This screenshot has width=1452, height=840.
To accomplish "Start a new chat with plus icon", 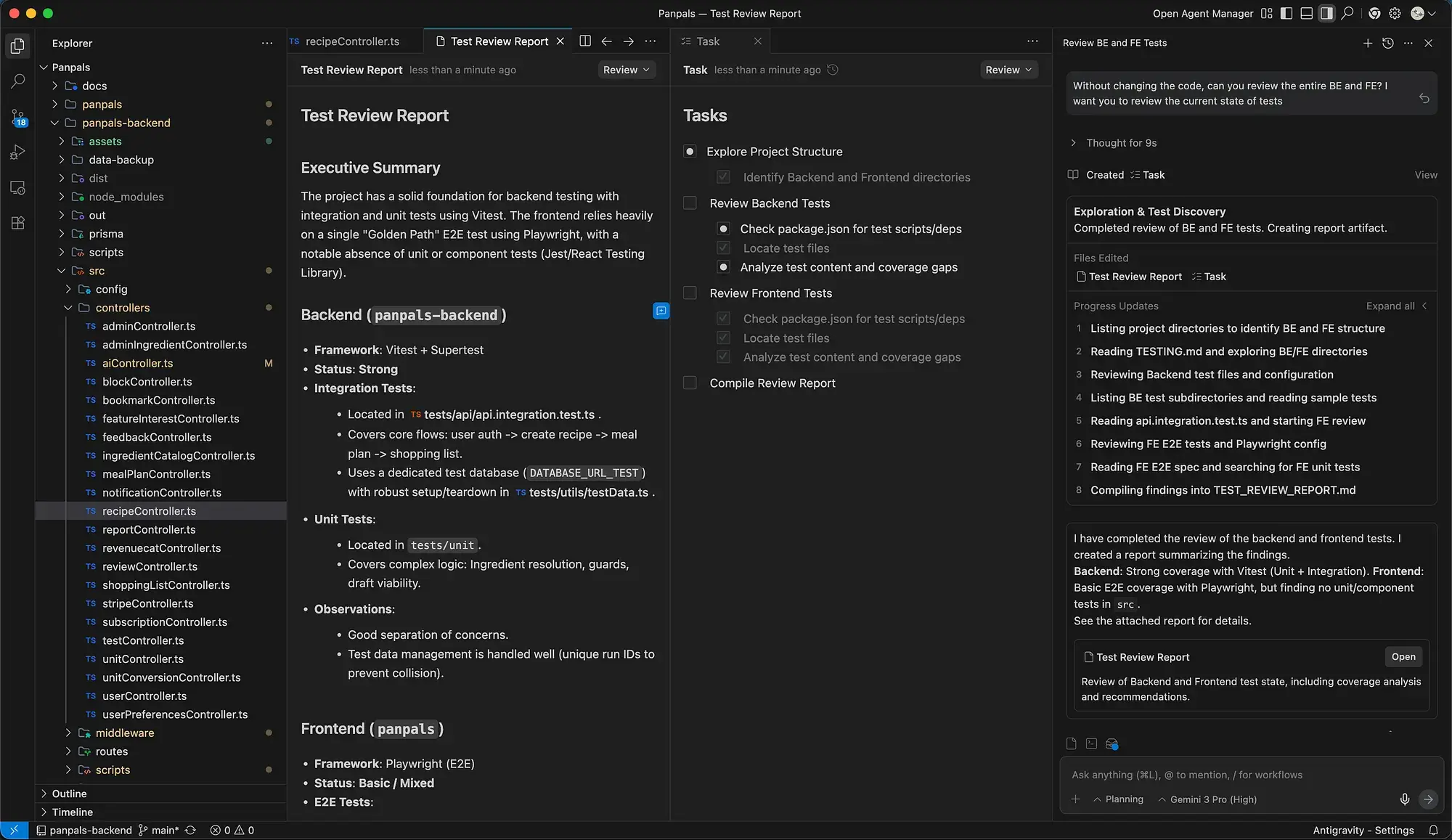I will click(1367, 43).
